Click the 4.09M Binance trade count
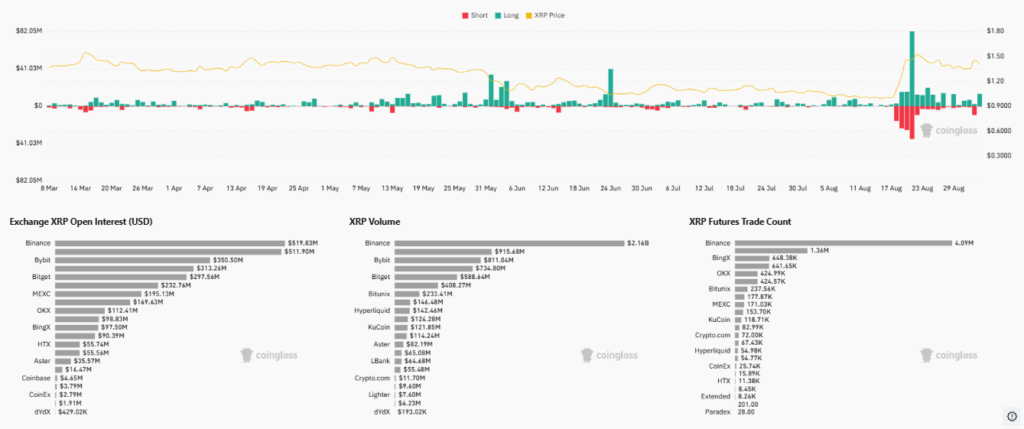 tap(965, 243)
